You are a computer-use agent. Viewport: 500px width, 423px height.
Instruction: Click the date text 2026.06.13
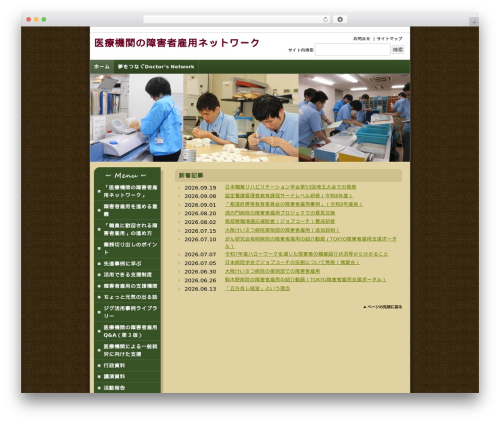(x=200, y=289)
